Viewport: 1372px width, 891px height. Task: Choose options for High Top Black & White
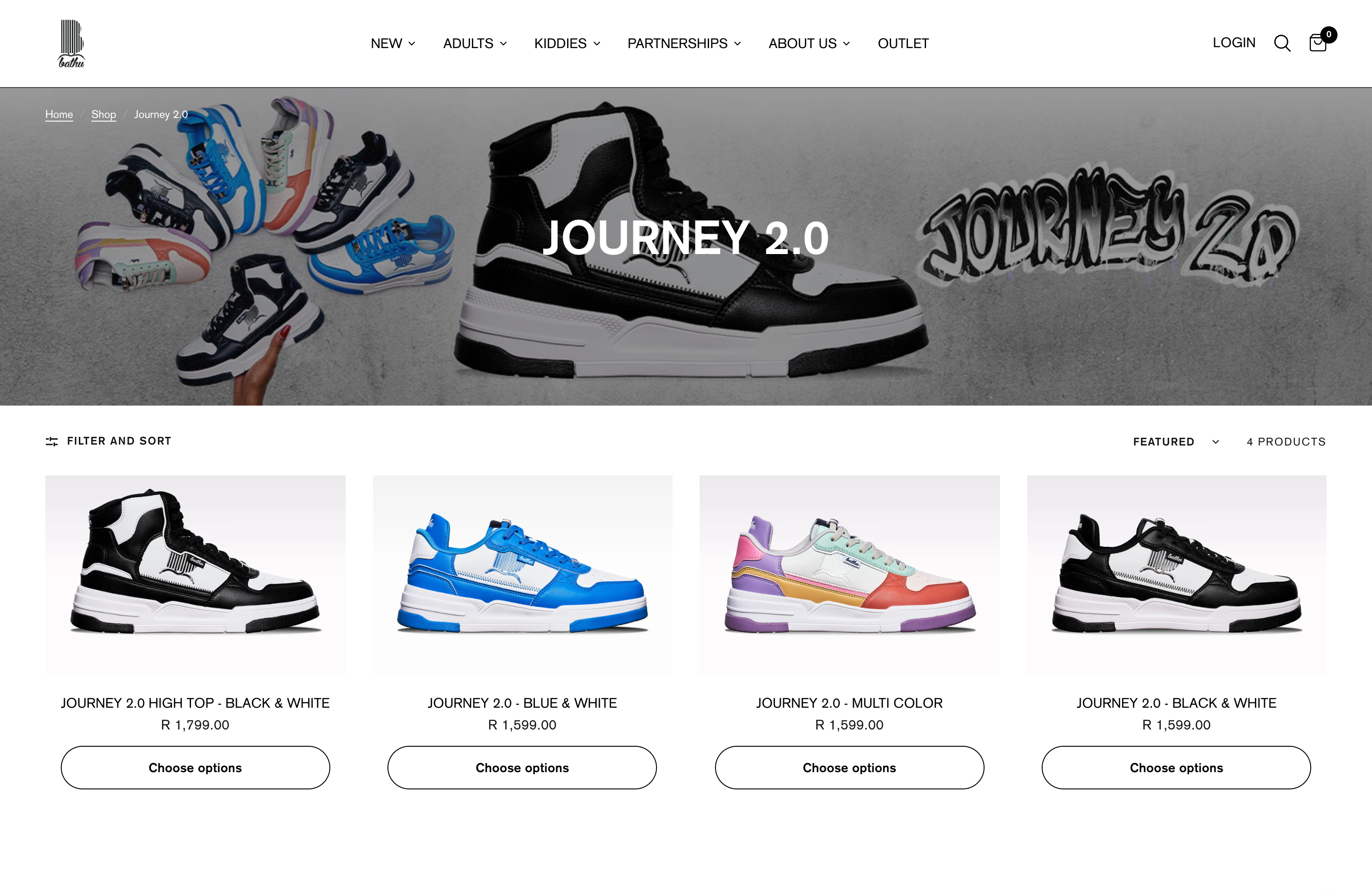pyautogui.click(x=196, y=768)
